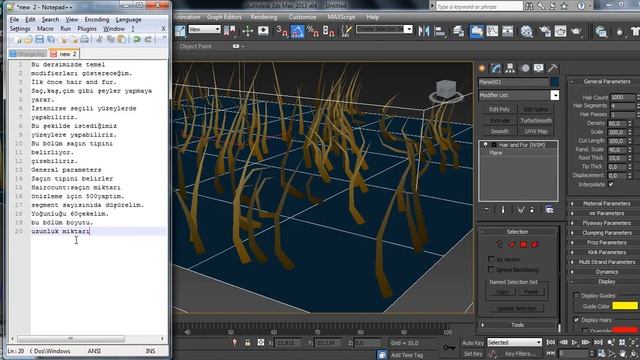Toggle the Graphite ribbon icon
The width and height of the screenshot is (640, 360).
[476, 31]
